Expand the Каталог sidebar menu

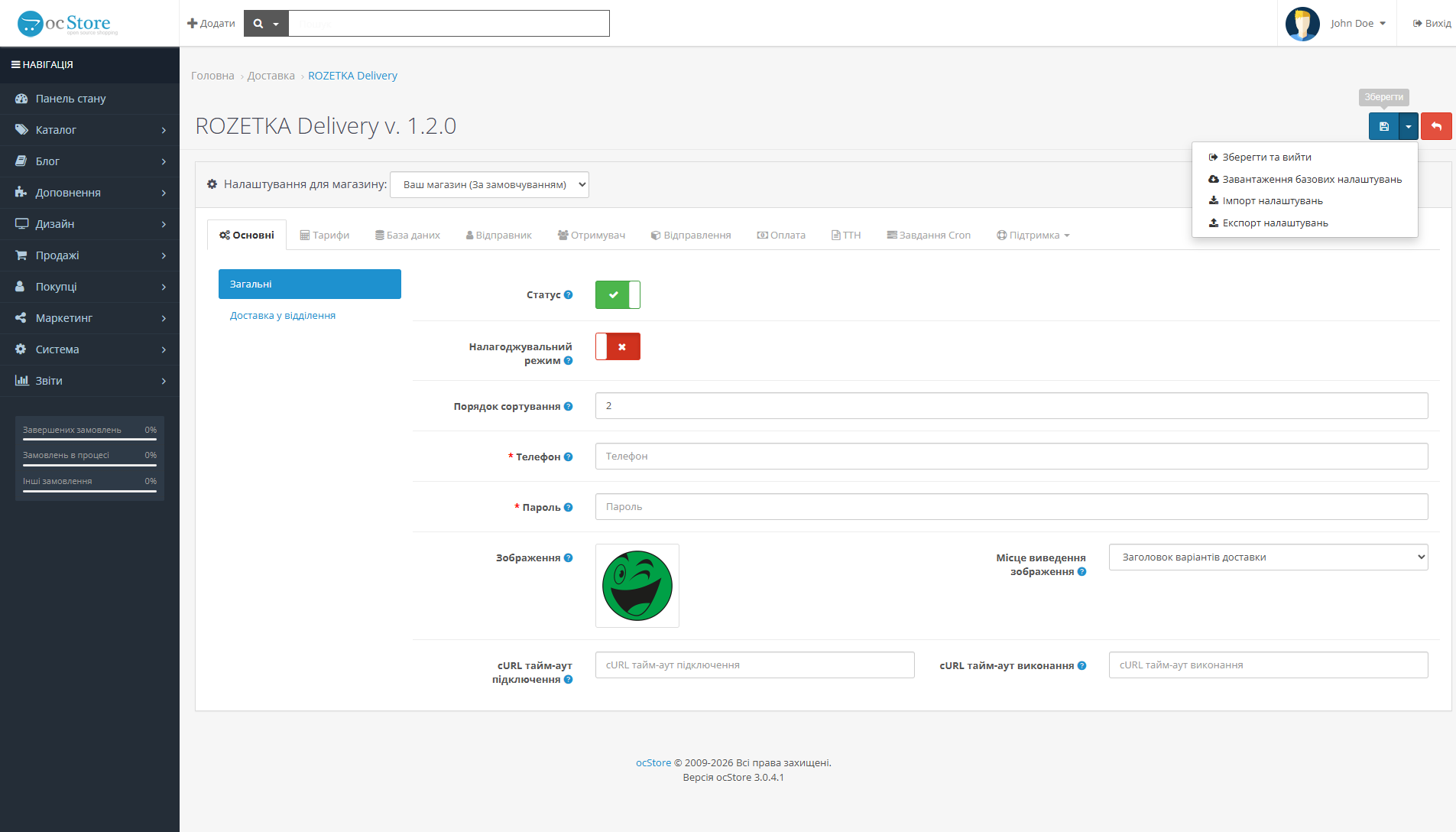[89, 130]
